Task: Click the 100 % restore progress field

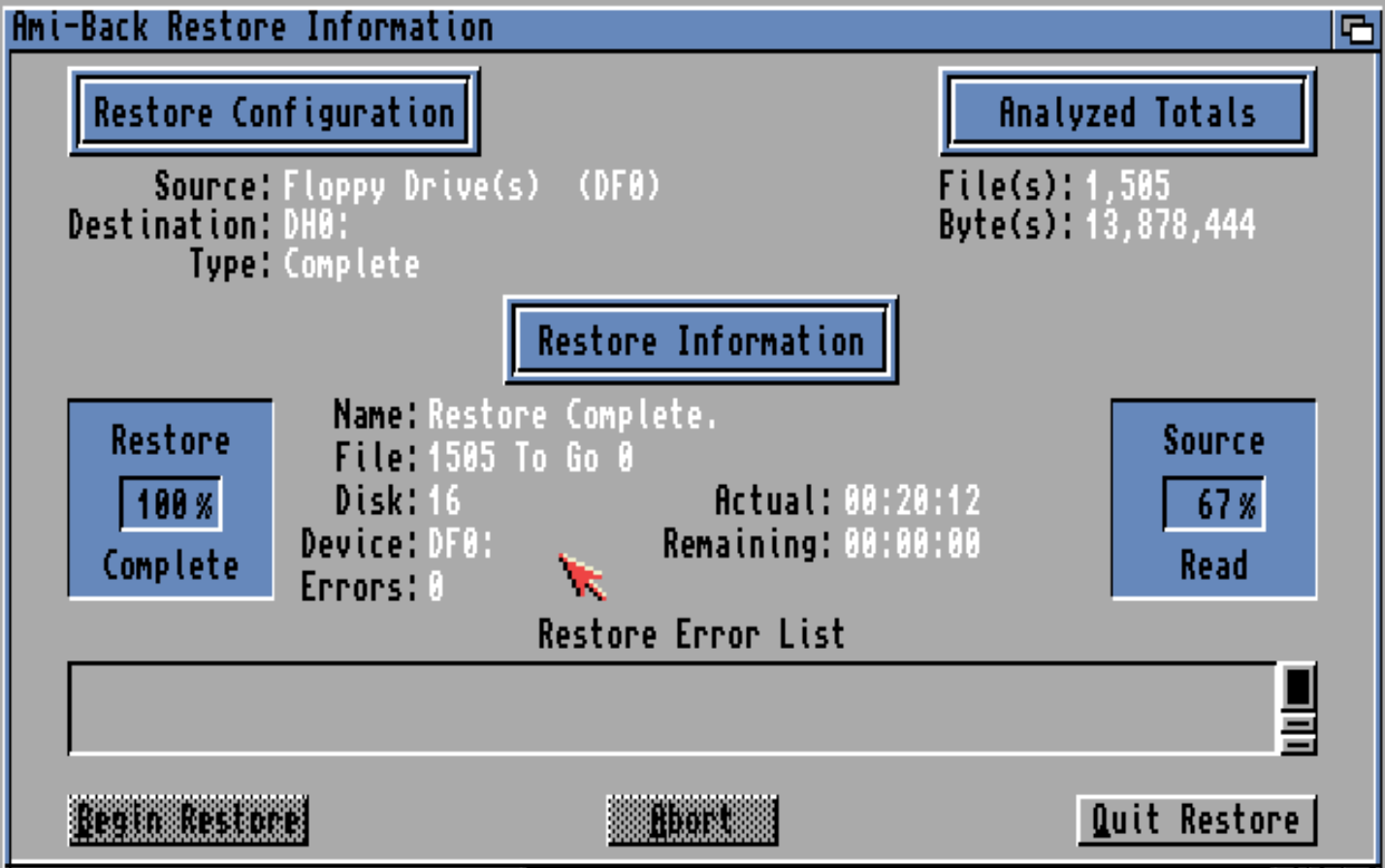Action: (171, 504)
